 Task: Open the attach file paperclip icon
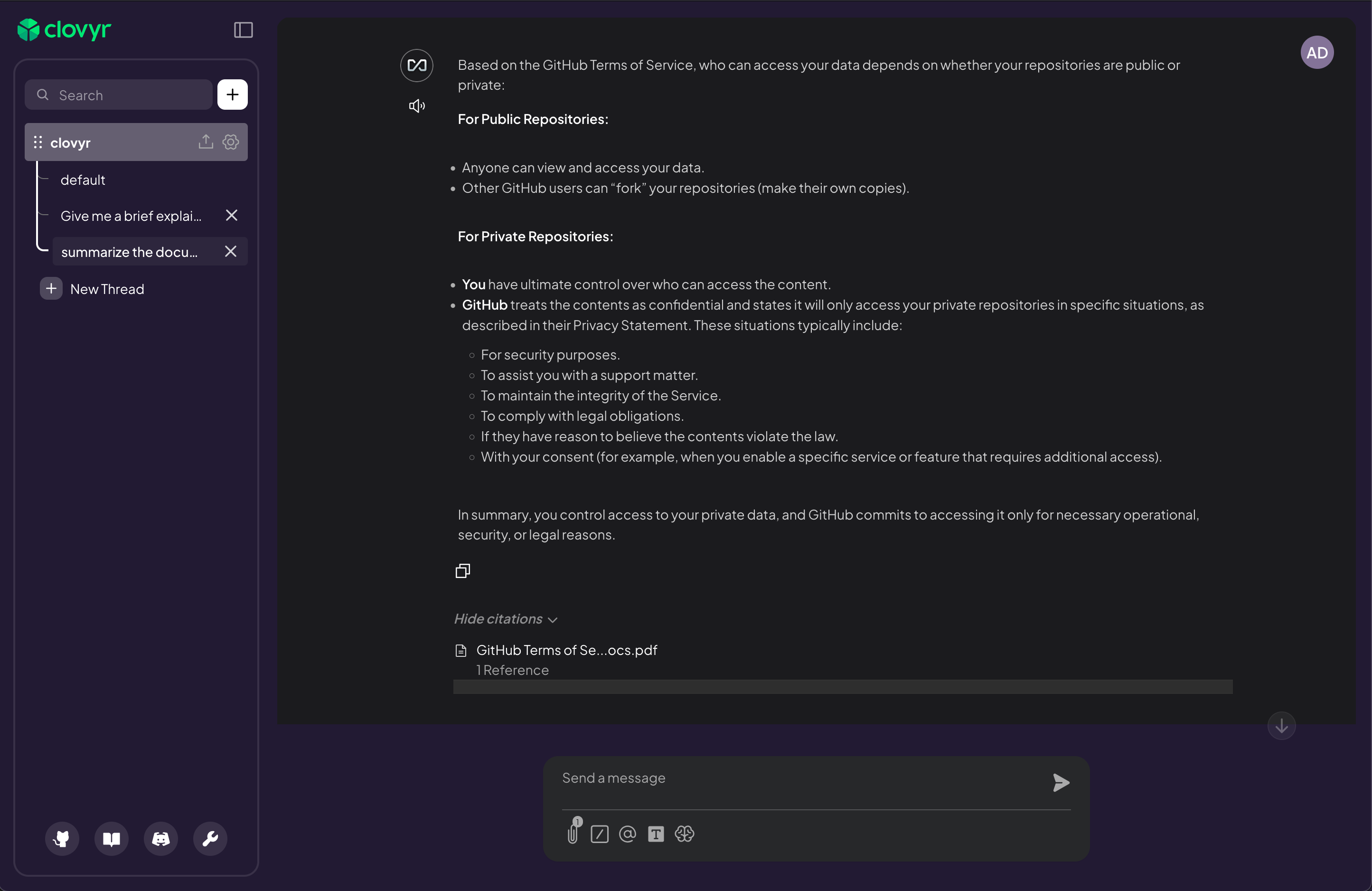[573, 834]
